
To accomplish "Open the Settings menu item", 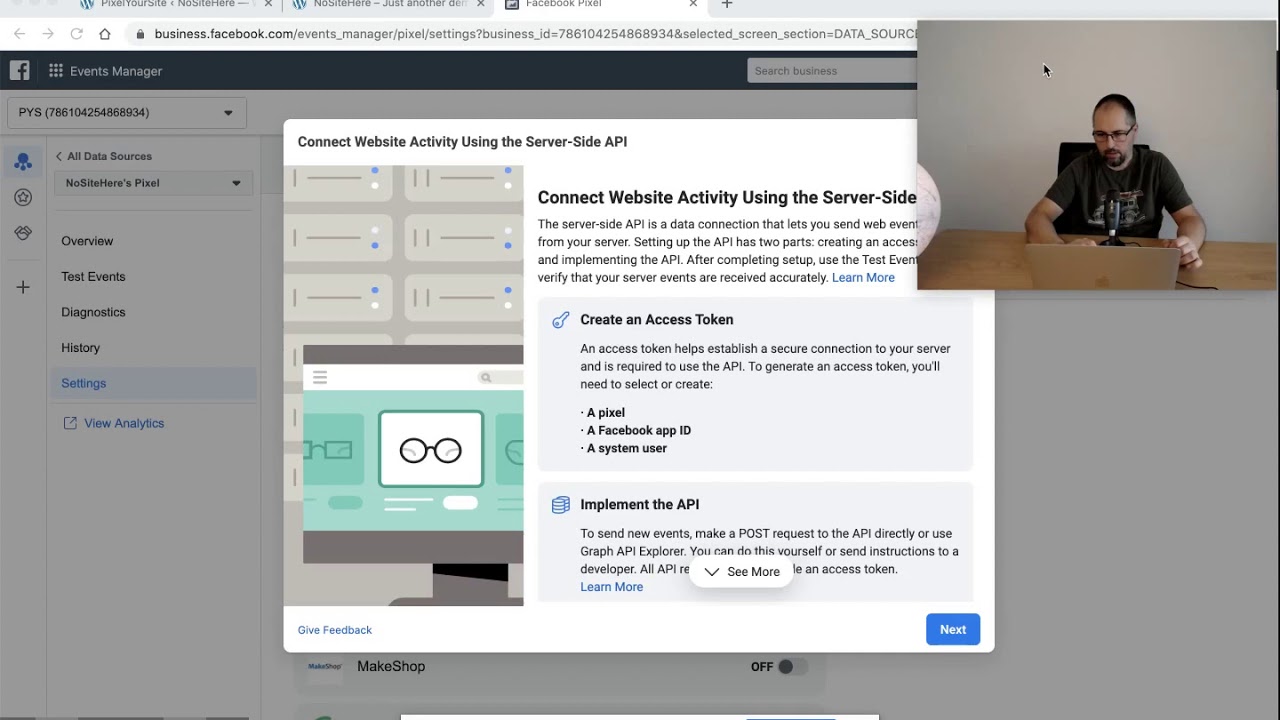I will [x=152, y=383].
